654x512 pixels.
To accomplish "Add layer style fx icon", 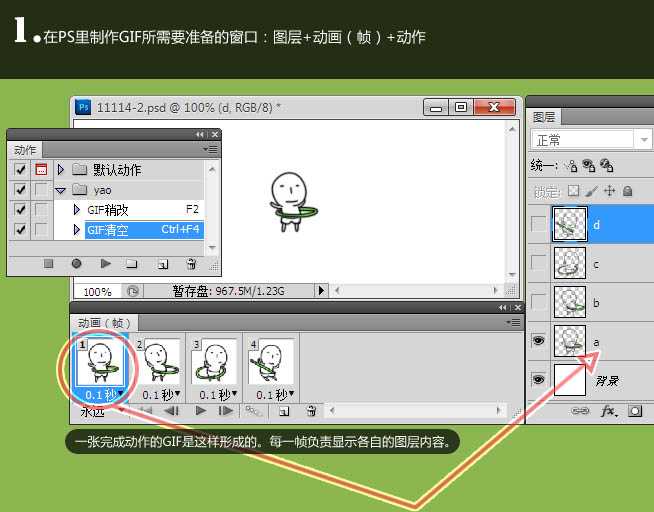I will (609, 411).
